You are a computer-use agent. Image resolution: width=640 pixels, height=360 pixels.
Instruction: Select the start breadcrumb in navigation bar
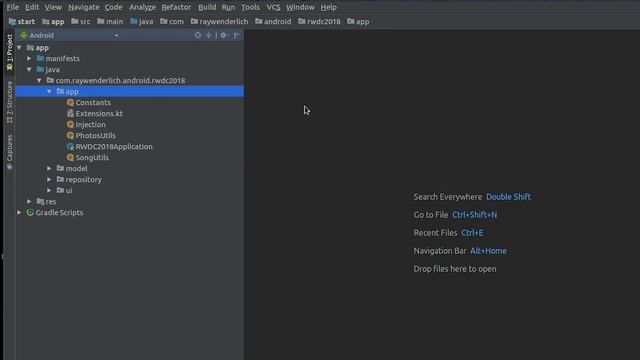(22, 22)
